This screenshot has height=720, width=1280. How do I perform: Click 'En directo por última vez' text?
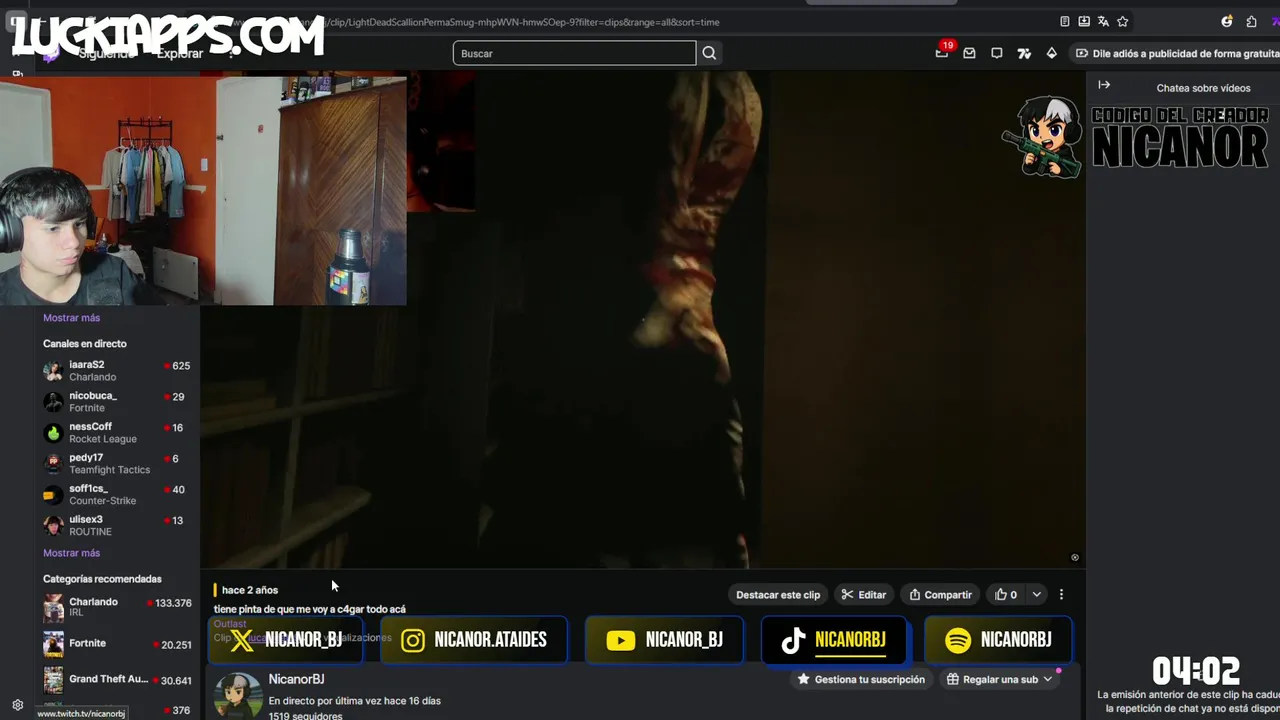click(x=354, y=701)
